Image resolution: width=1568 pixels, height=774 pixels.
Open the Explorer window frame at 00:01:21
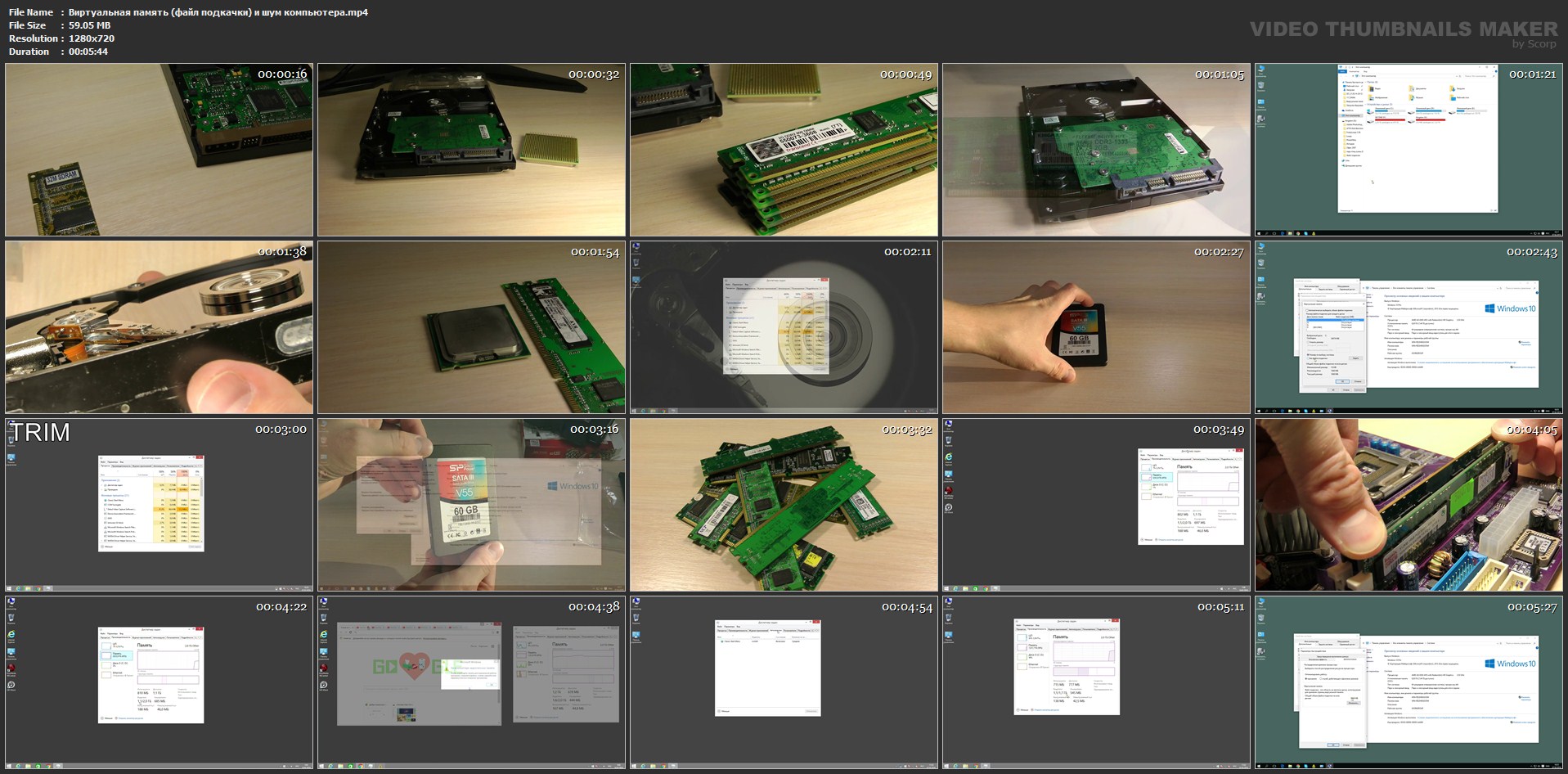click(x=1409, y=150)
